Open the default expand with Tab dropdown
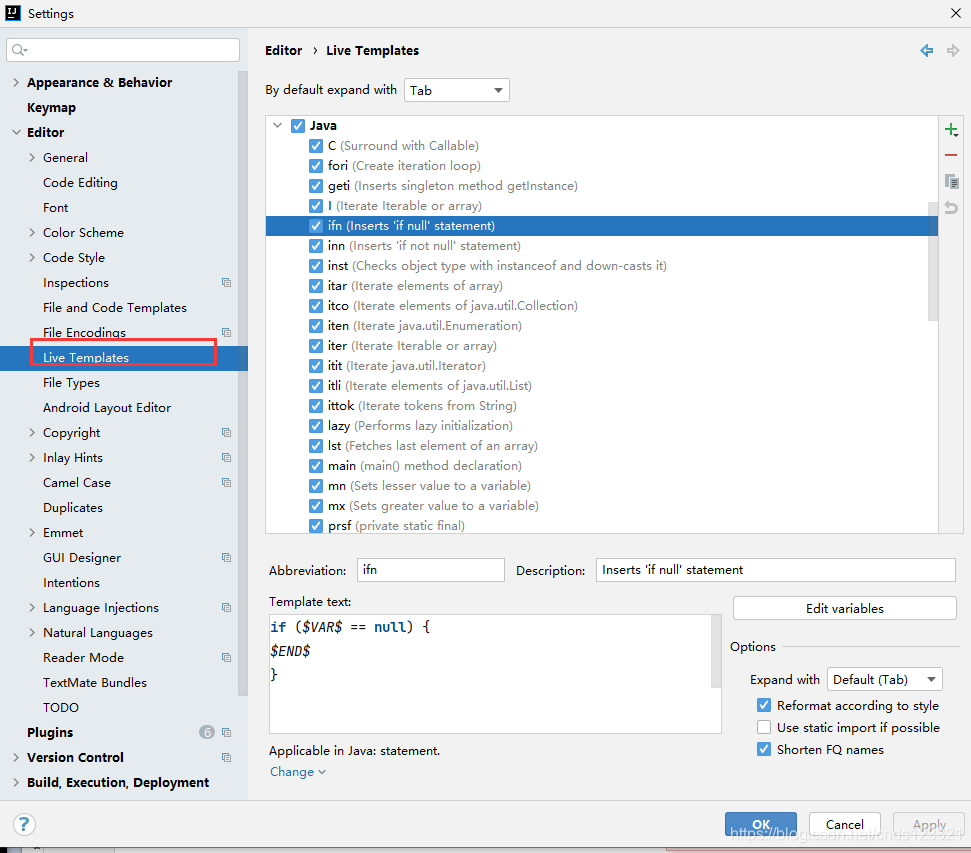Viewport: 971px width, 853px height. pyautogui.click(x=456, y=90)
